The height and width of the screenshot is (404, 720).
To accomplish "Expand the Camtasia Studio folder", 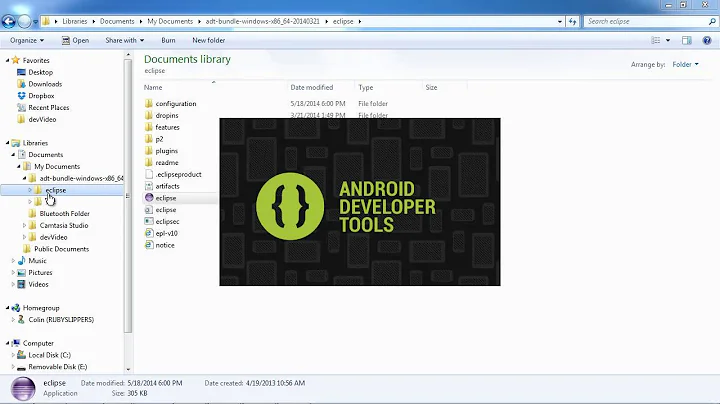I will pyautogui.click(x=24, y=225).
